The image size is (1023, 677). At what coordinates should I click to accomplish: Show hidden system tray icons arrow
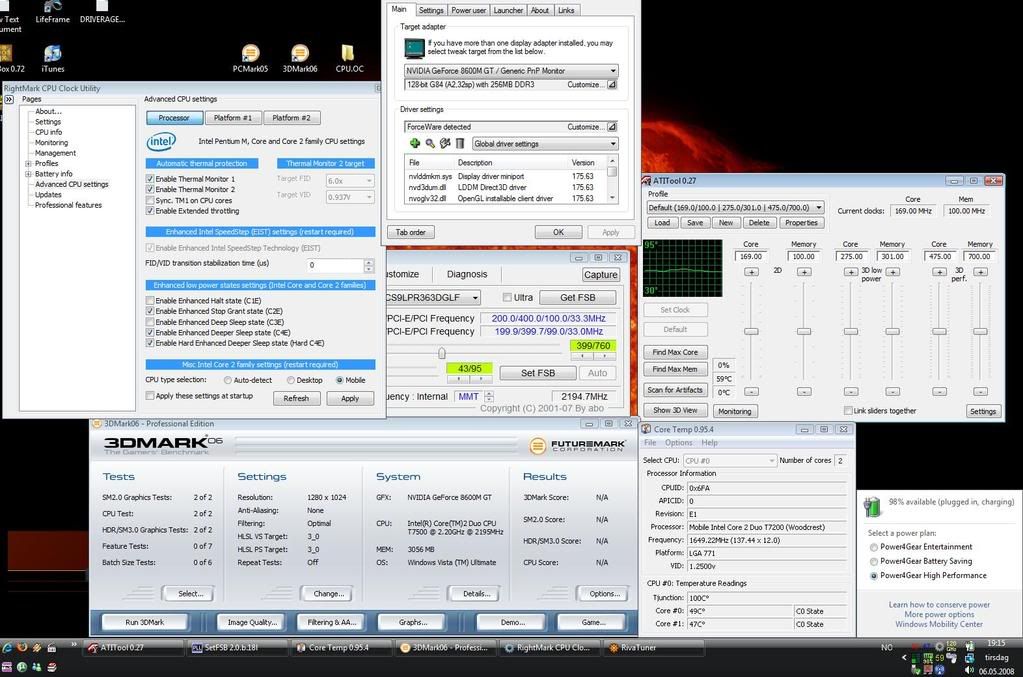coord(904,657)
